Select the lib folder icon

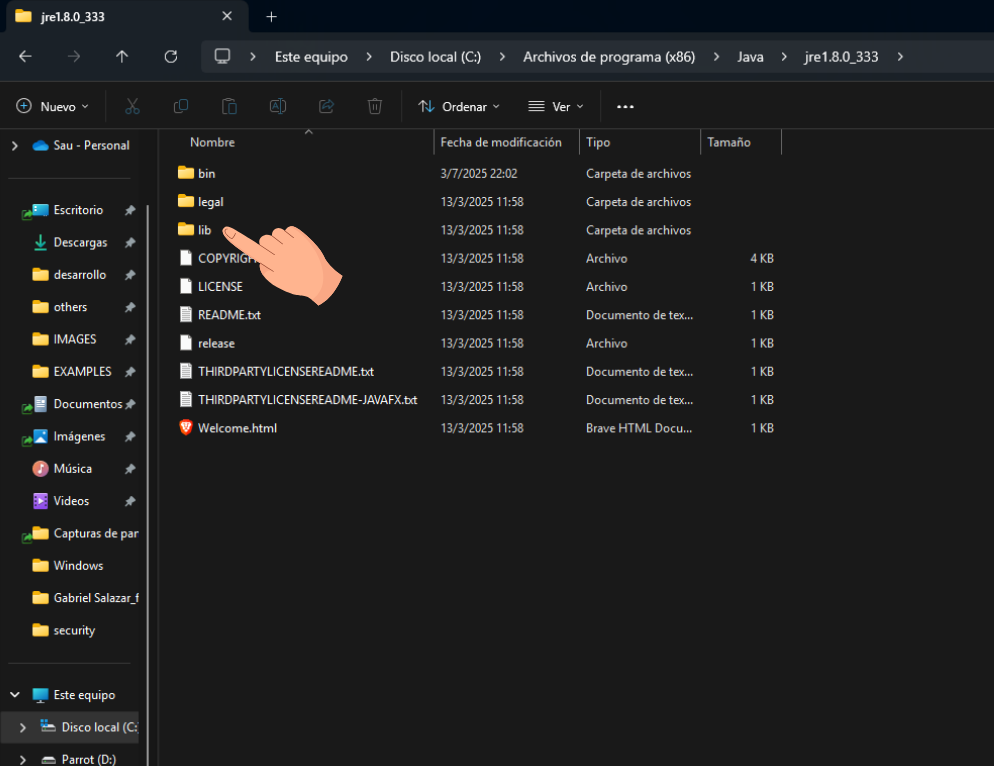[186, 230]
